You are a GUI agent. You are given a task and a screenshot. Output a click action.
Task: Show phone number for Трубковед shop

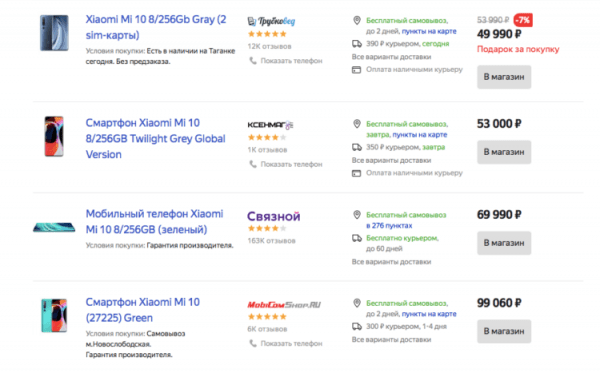point(285,61)
